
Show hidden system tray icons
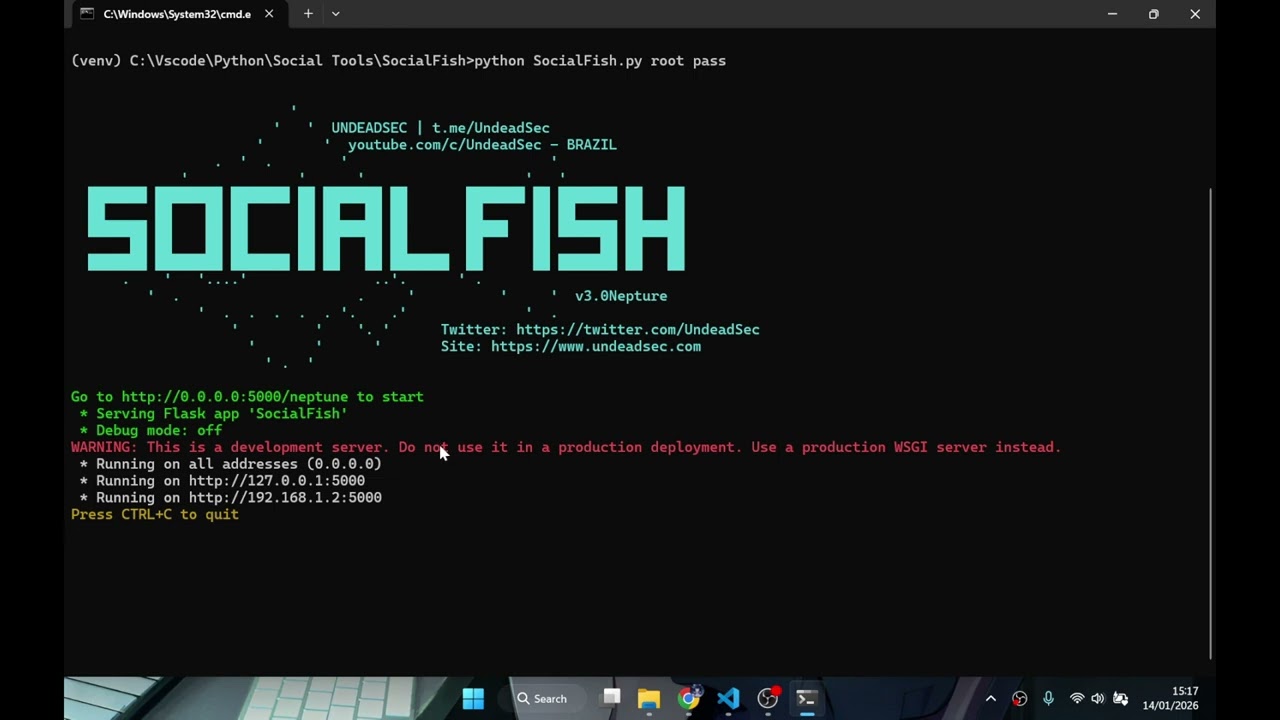(x=991, y=699)
